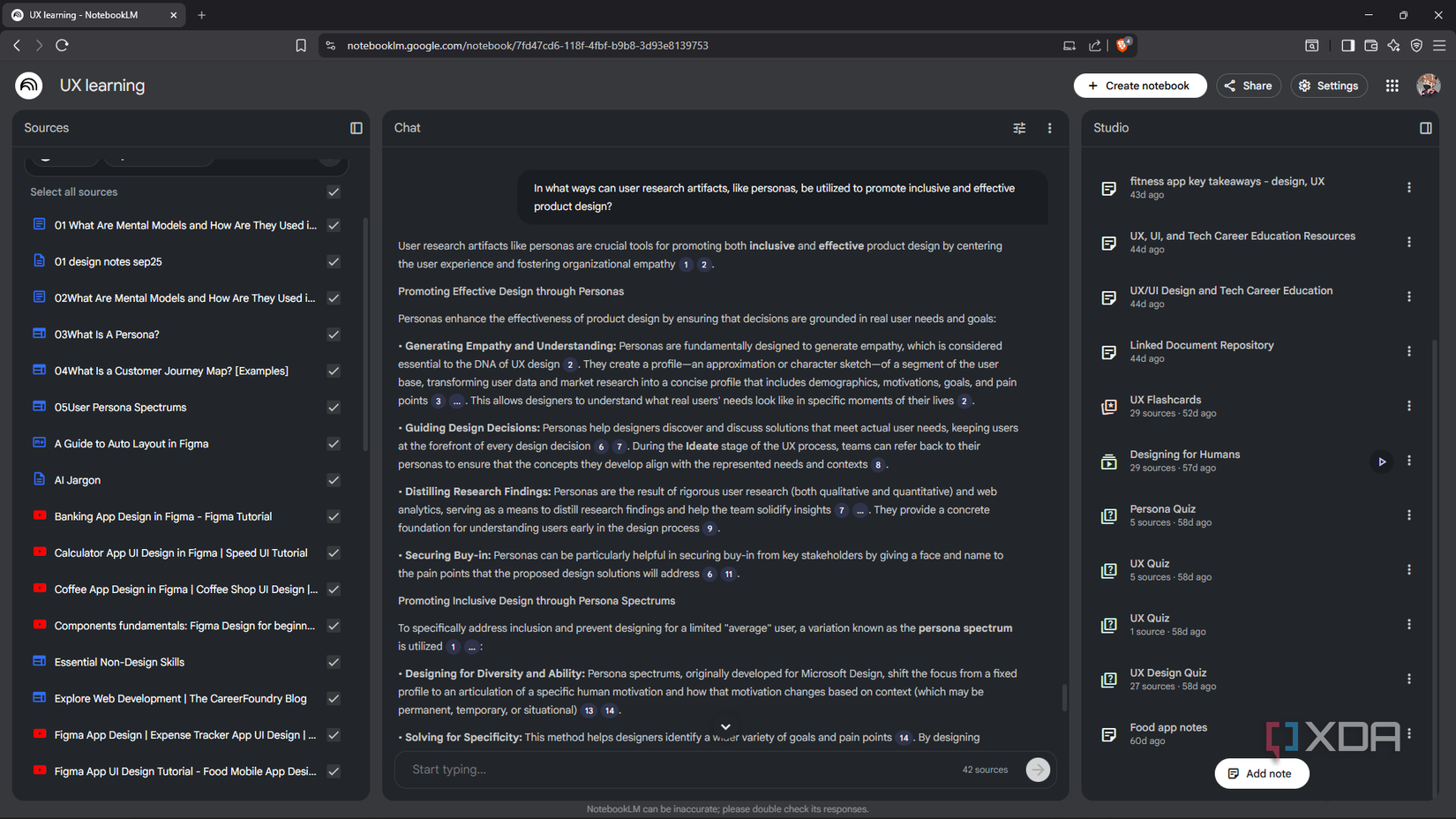1456x819 pixels.
Task: Uncheck Essential Non-Design Skills source
Action: point(334,662)
